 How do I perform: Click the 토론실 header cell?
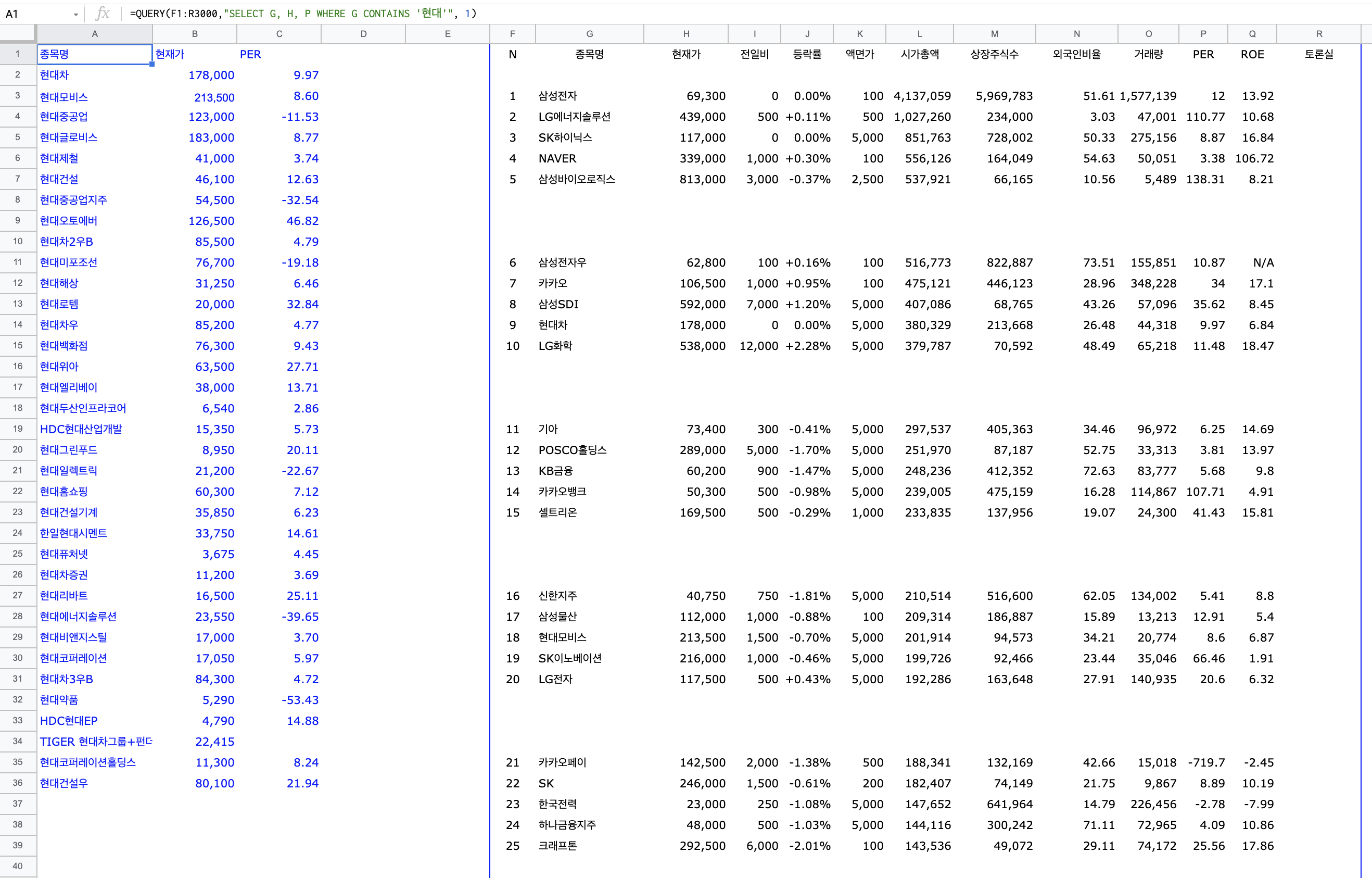(x=1318, y=54)
